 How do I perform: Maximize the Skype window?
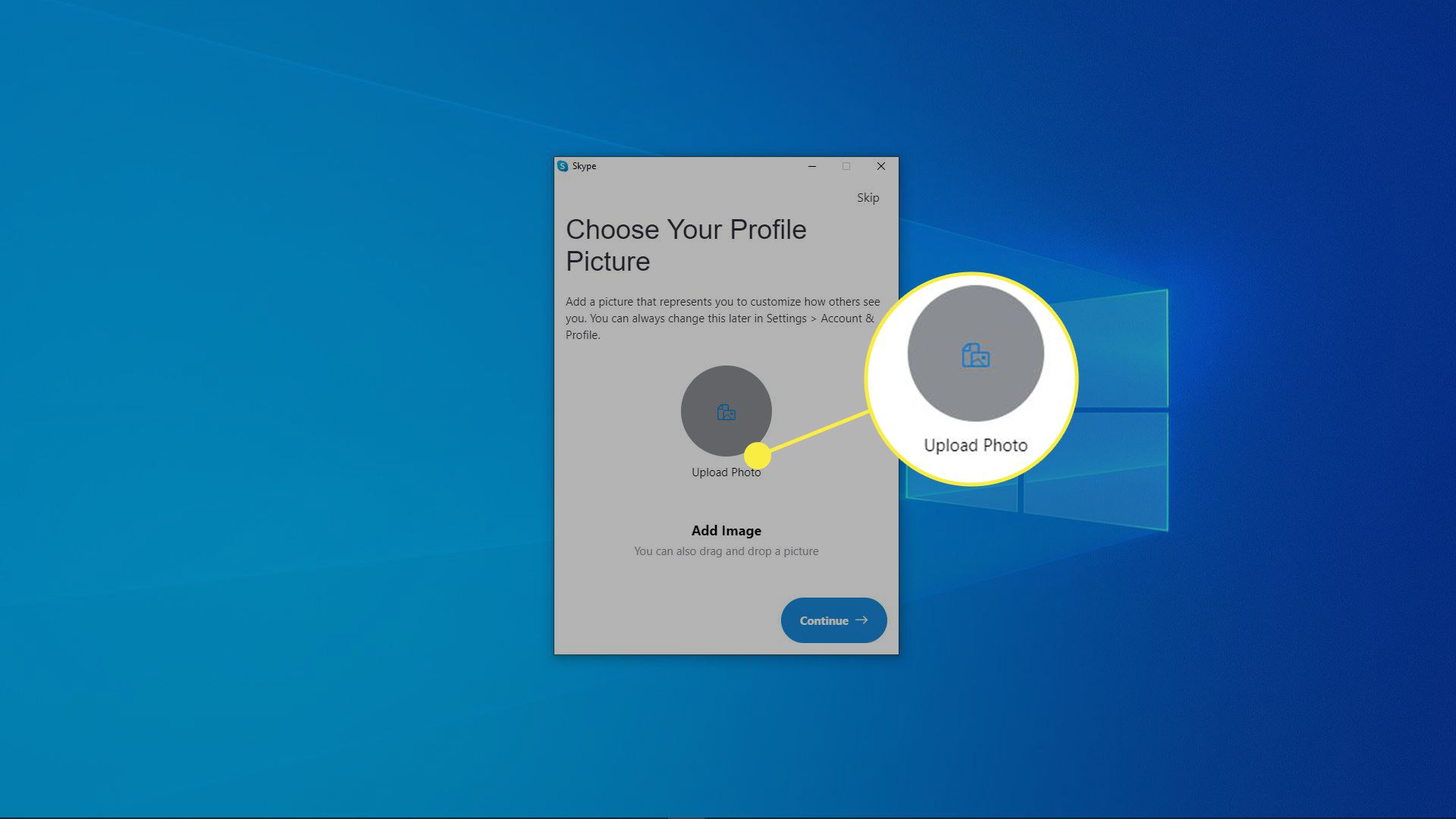point(846,166)
